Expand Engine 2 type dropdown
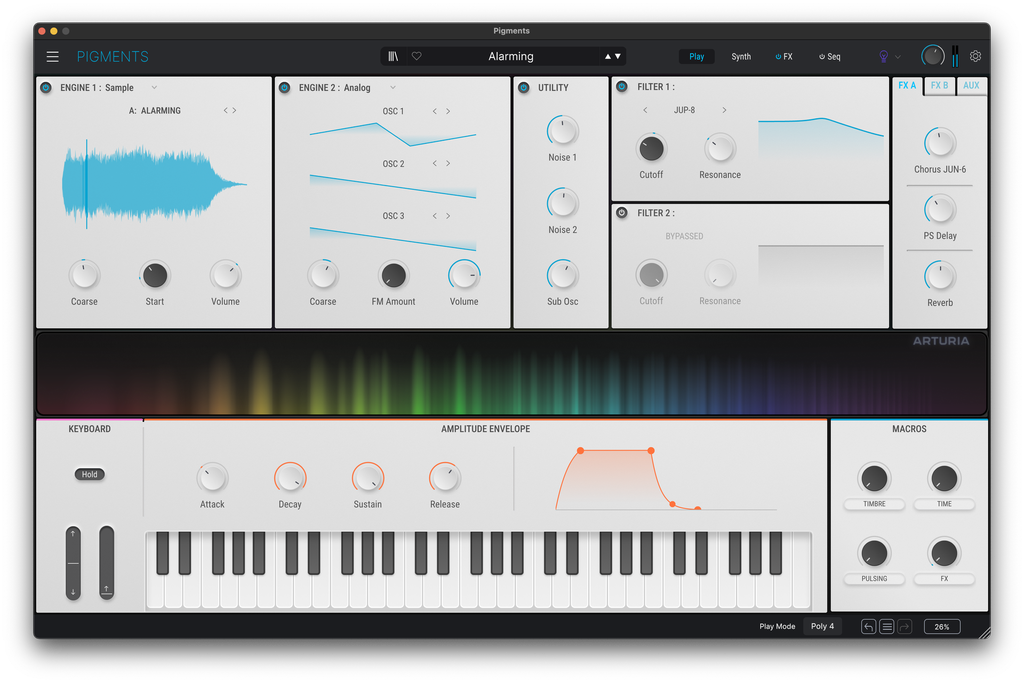The width and height of the screenshot is (1024, 683). 393,87
